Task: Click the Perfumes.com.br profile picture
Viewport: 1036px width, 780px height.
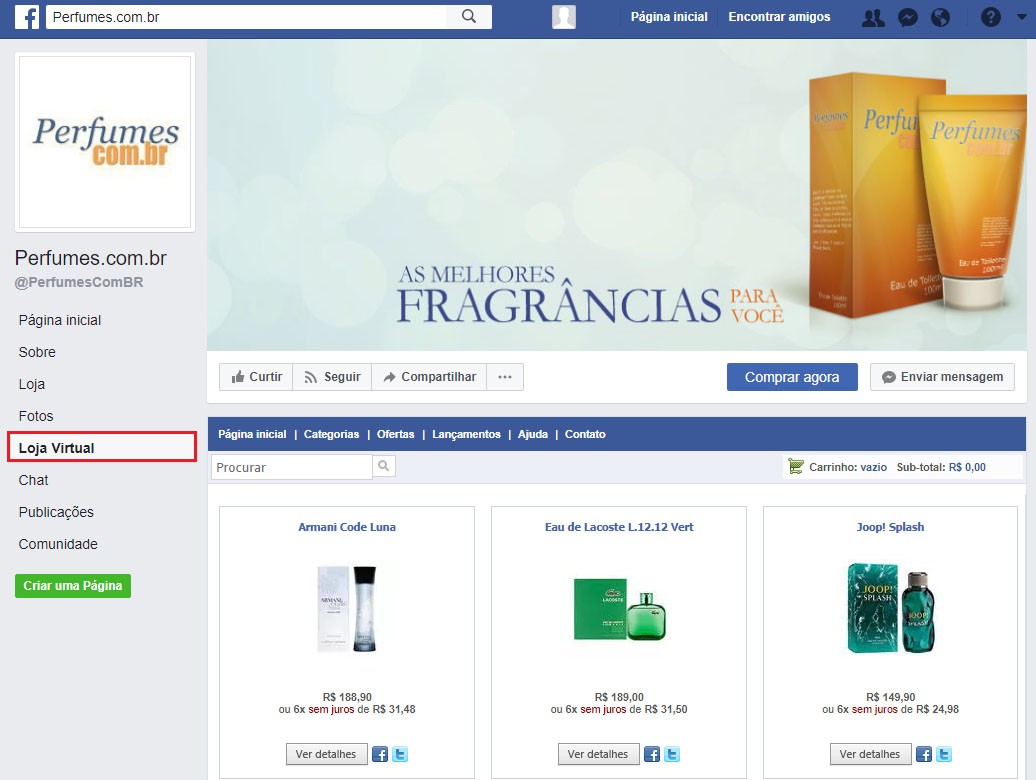Action: coord(105,142)
